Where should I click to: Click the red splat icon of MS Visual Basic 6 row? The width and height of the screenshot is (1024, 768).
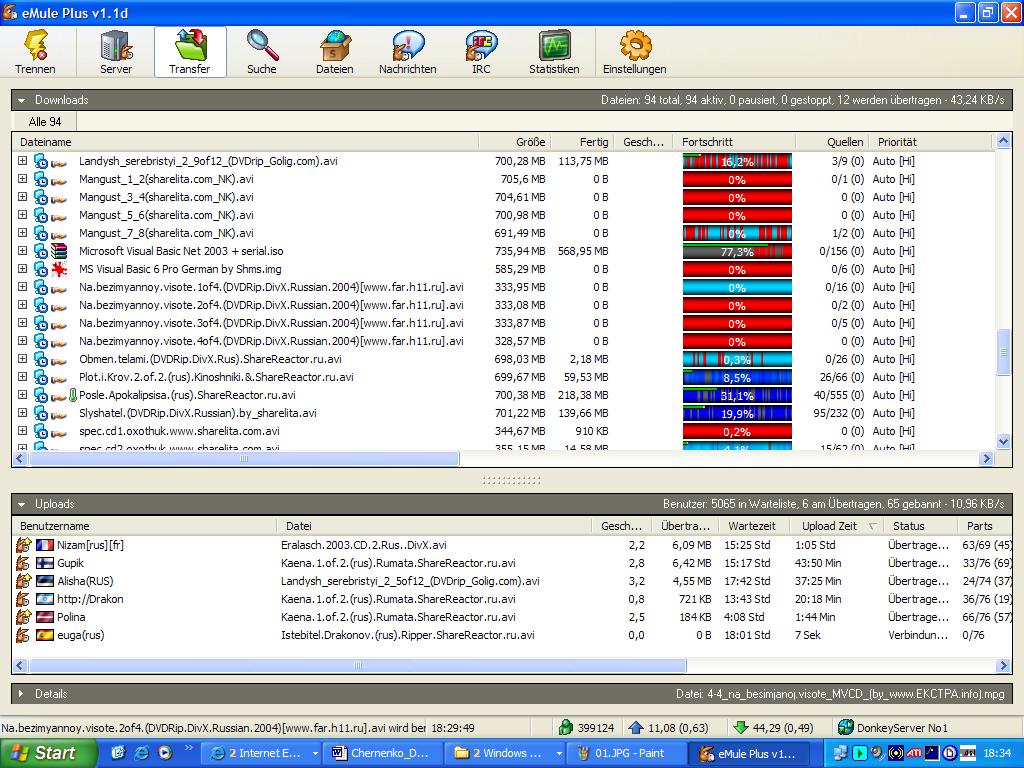pyautogui.click(x=59, y=269)
